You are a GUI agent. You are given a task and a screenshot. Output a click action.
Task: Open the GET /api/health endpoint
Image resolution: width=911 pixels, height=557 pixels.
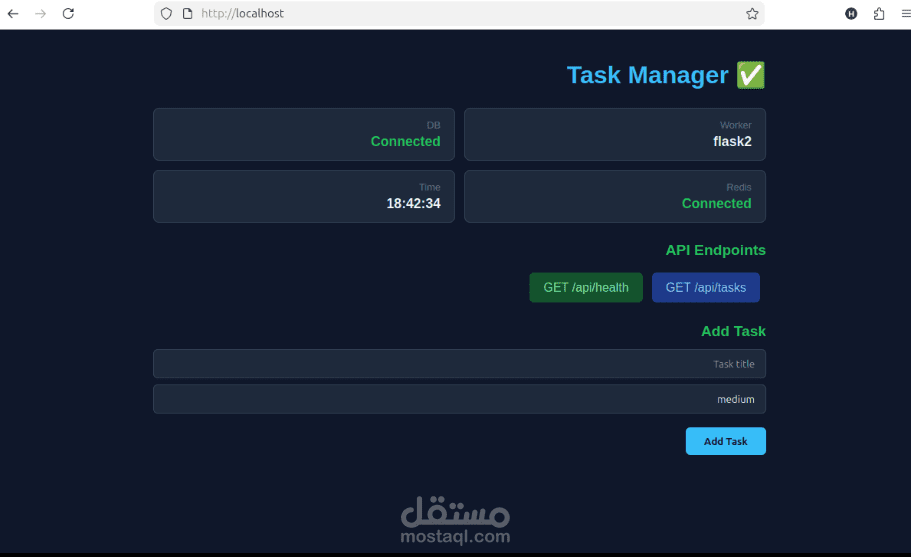coord(586,288)
